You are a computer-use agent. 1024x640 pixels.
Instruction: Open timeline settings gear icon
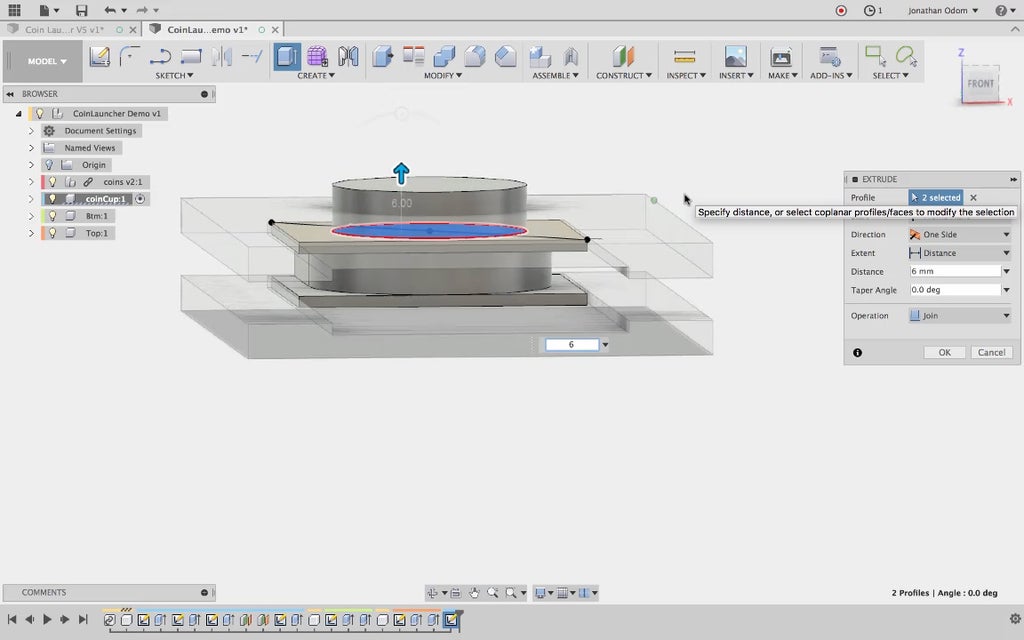pyautogui.click(x=1015, y=619)
